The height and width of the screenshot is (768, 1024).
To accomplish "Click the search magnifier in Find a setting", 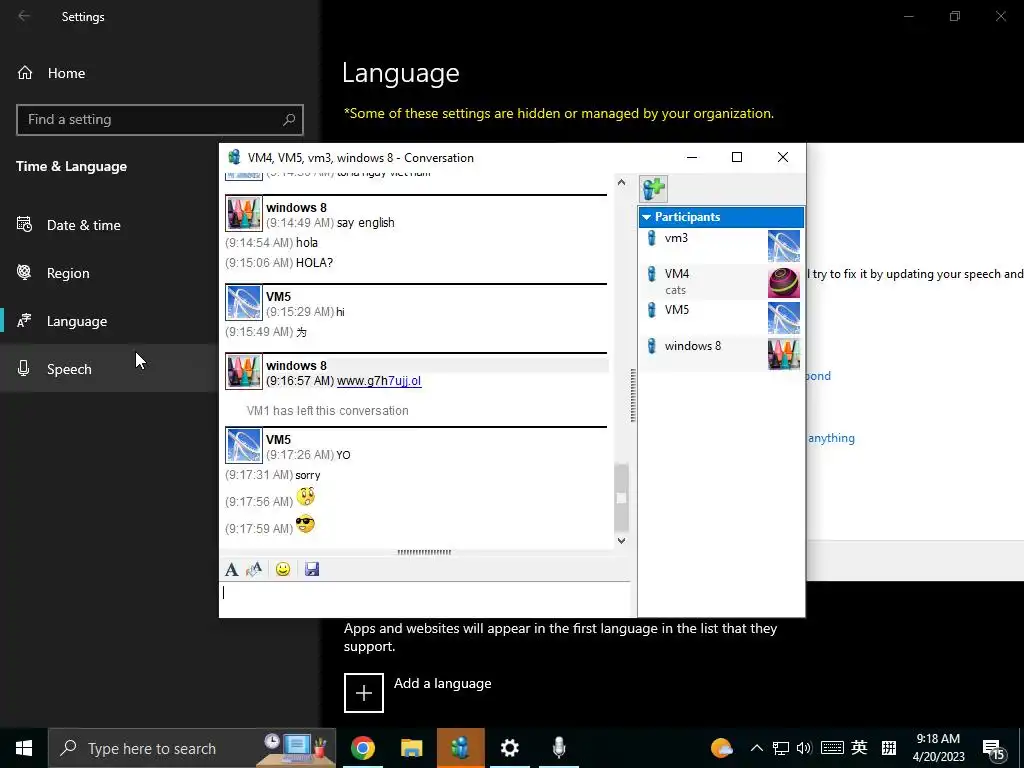I will pyautogui.click(x=289, y=120).
